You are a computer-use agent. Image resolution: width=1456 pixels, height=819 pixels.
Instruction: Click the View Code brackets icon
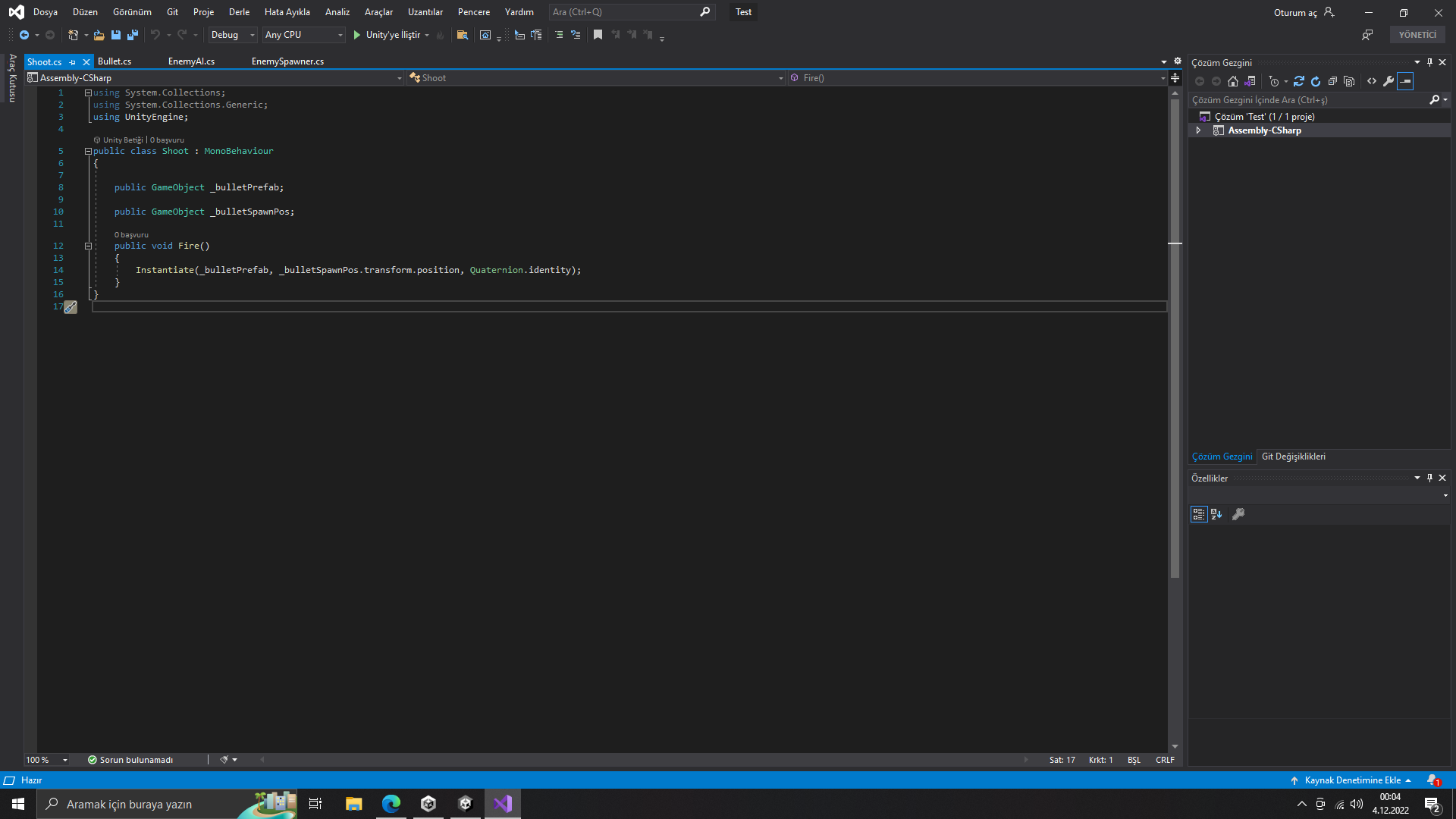click(1372, 81)
